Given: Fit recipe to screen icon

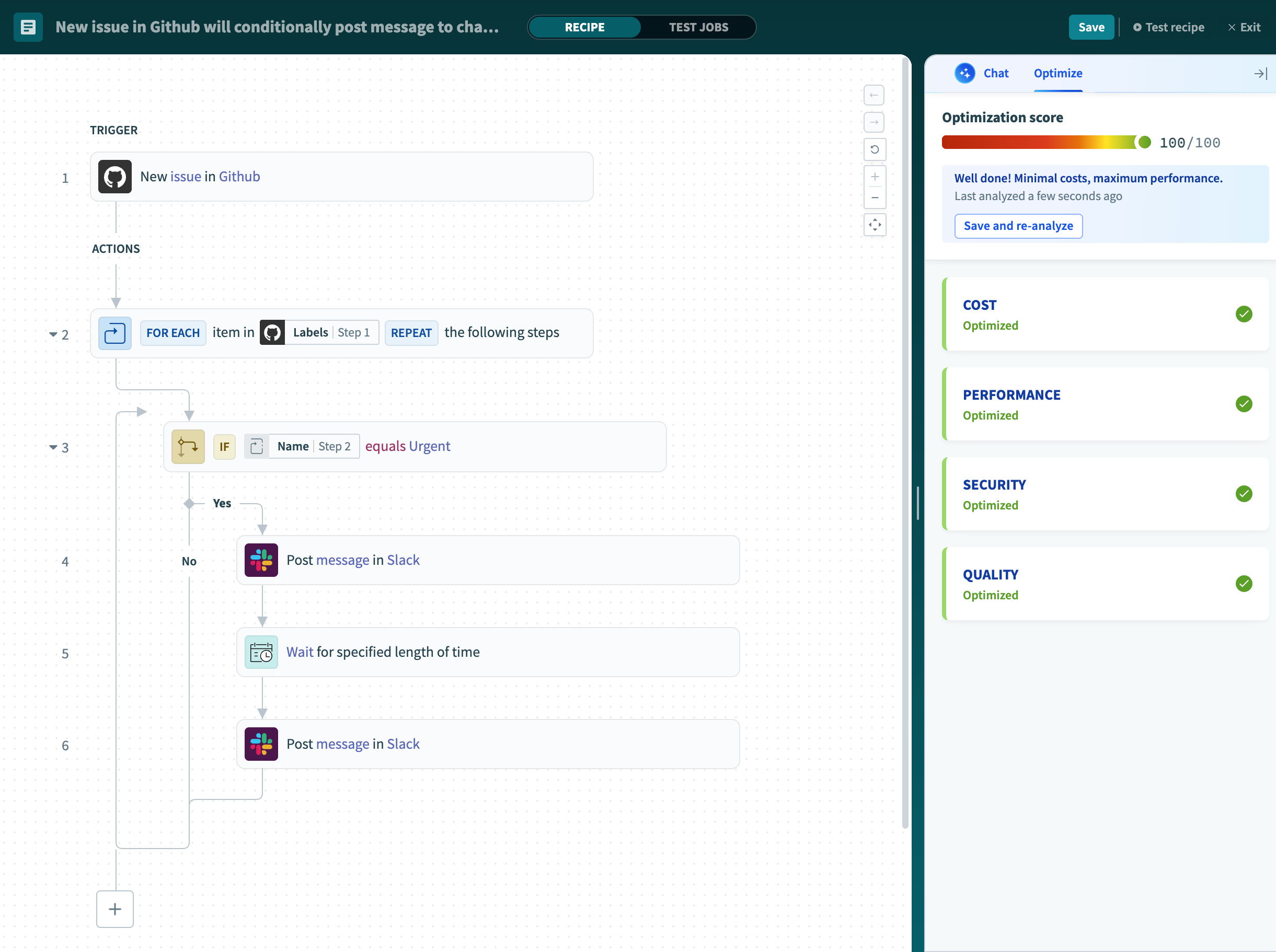Looking at the screenshot, I should point(874,225).
